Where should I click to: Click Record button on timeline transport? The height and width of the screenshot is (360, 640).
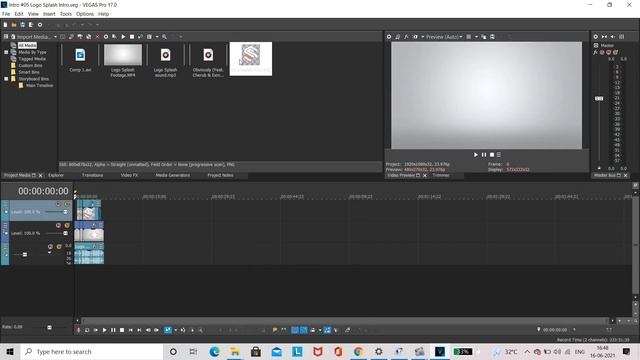pyautogui.click(x=78, y=330)
